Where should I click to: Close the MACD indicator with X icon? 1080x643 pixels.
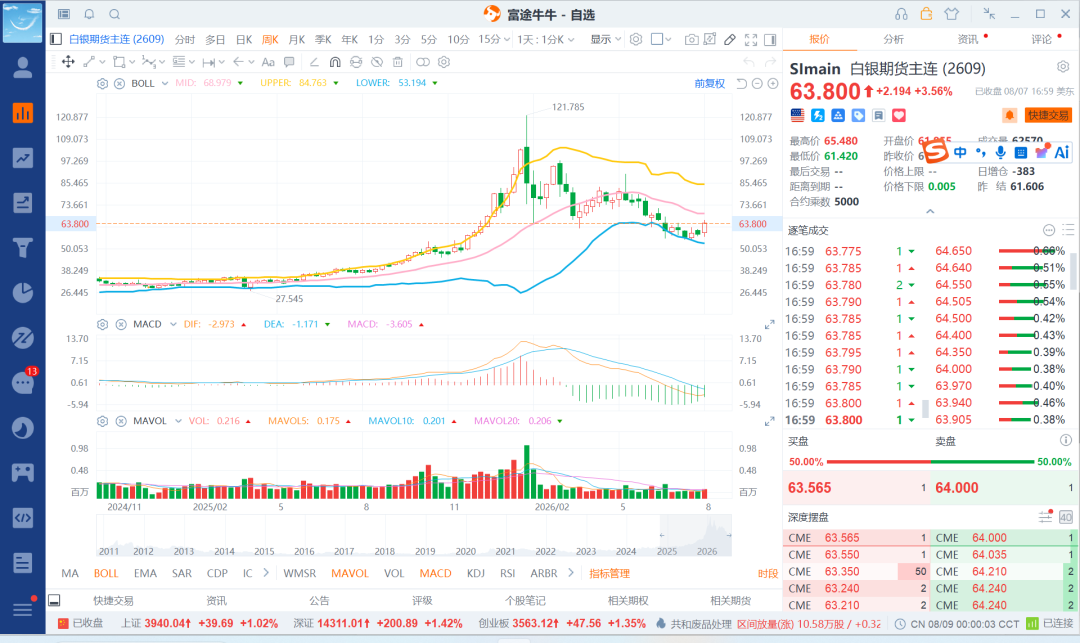tap(121, 324)
